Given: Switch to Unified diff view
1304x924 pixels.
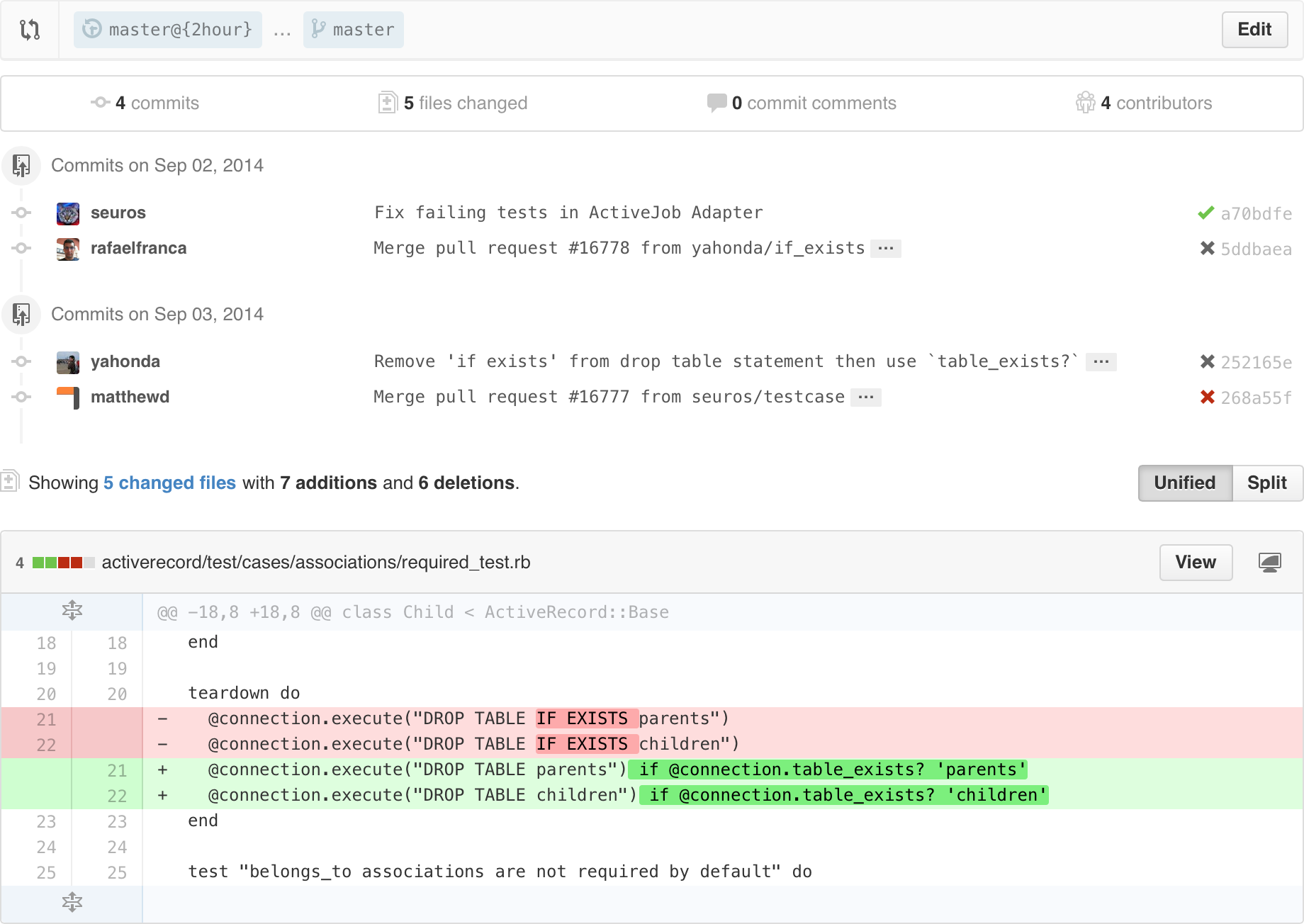Looking at the screenshot, I should click(1185, 483).
